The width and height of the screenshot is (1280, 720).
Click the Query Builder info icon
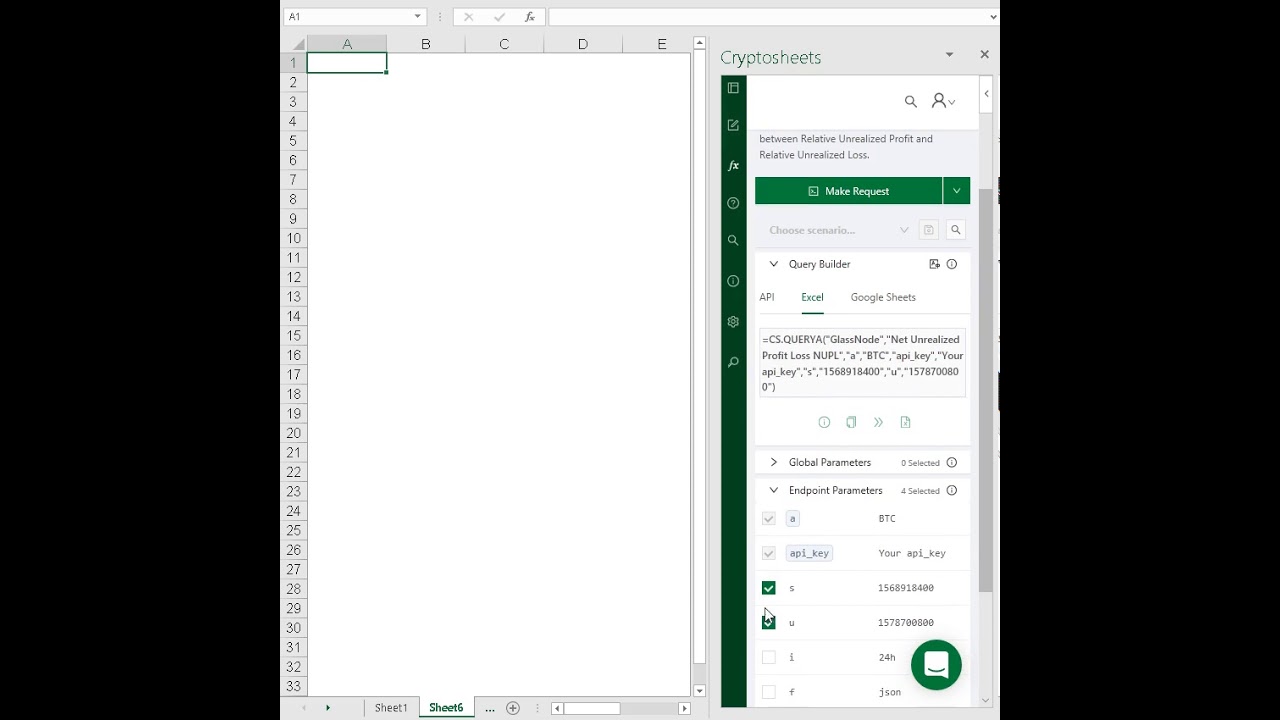coord(952,264)
